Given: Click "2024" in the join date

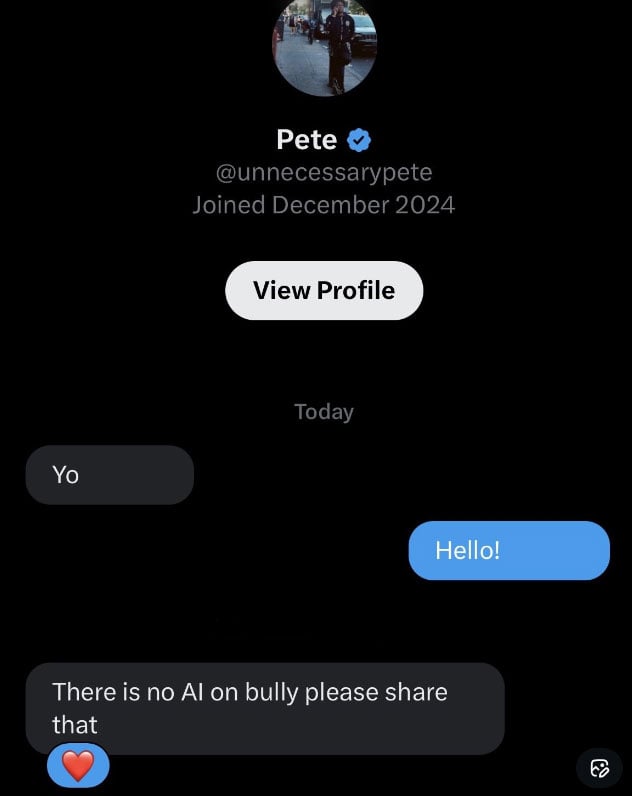Looking at the screenshot, I should pyautogui.click(x=425, y=205).
